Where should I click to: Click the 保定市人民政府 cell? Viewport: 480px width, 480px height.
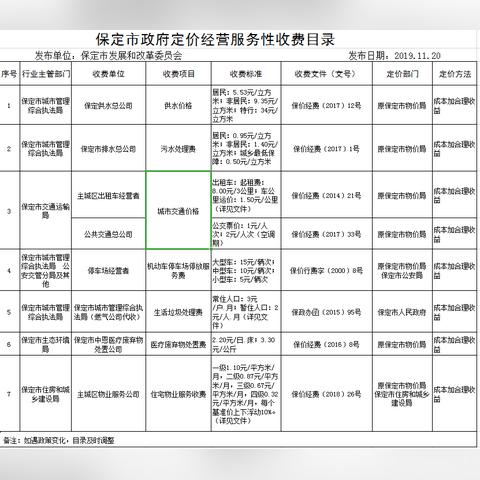pos(402,312)
